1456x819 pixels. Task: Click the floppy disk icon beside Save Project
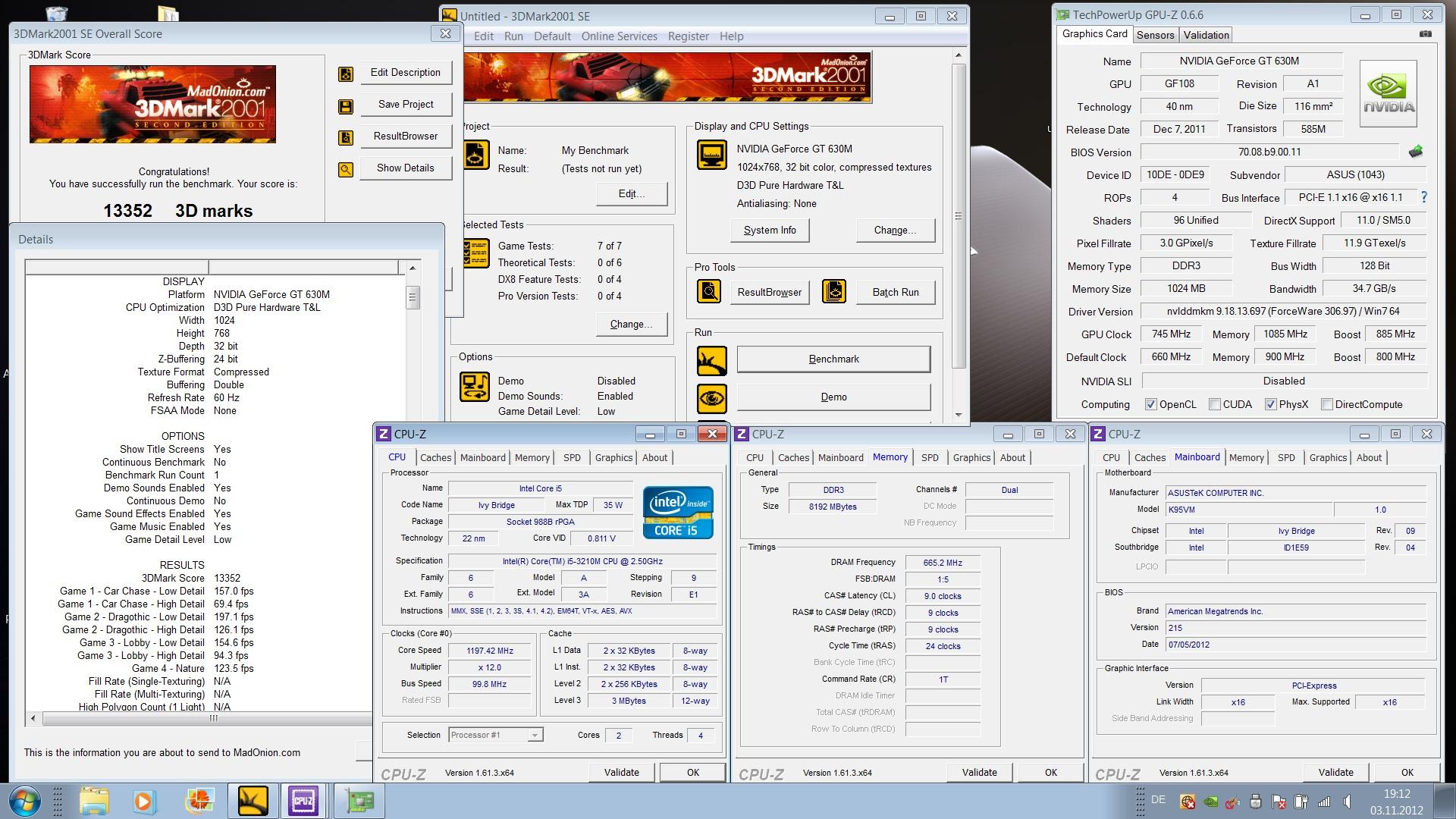tap(346, 106)
